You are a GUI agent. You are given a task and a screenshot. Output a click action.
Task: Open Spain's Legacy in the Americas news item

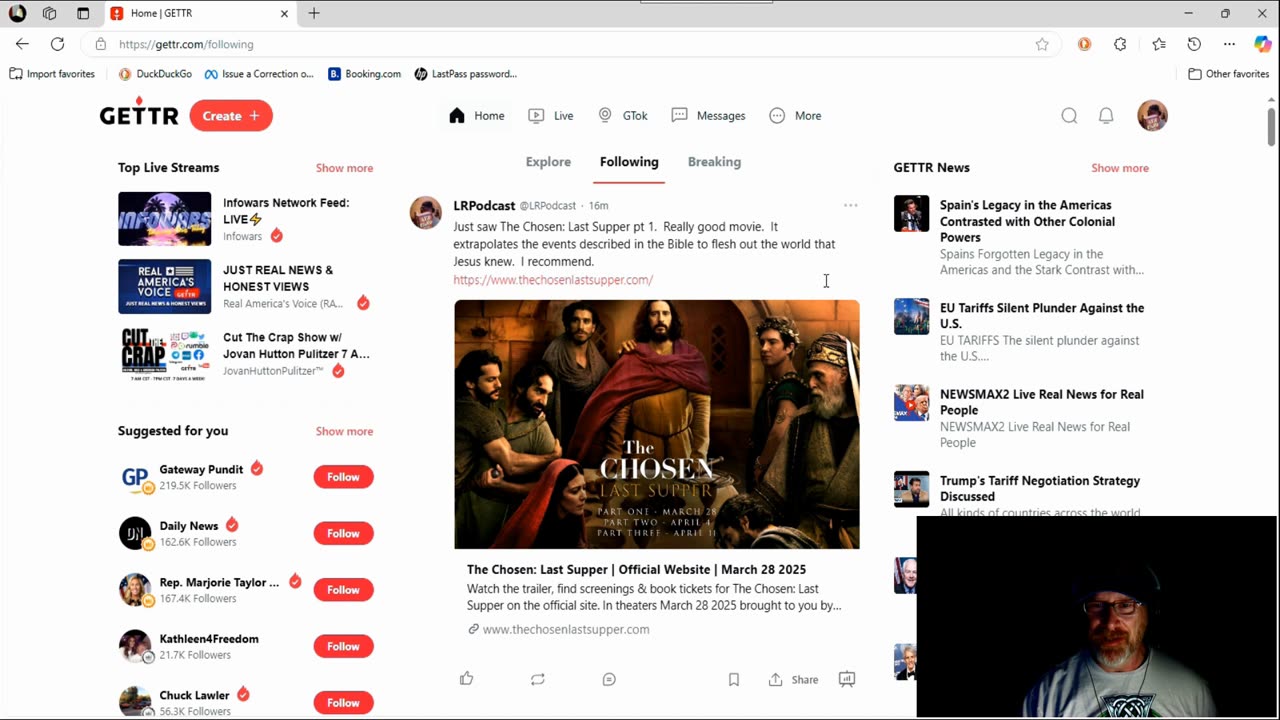[x=1022, y=237]
